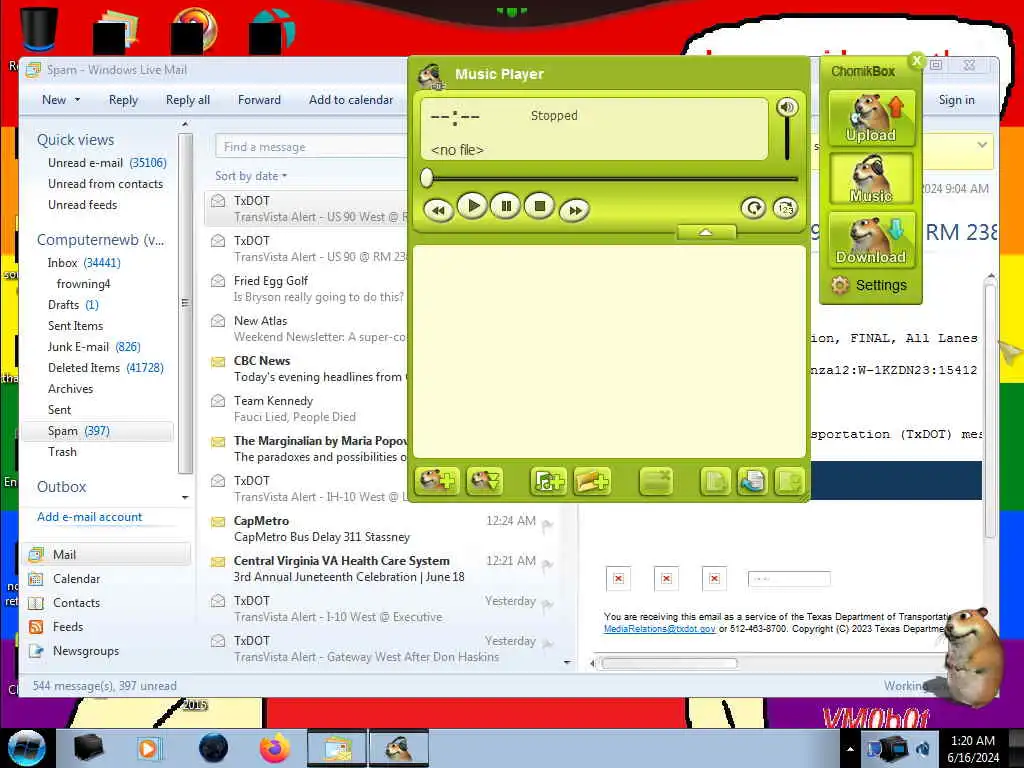Open Download in ChomikBox panel
The width and height of the screenshot is (1024, 768).
871,240
